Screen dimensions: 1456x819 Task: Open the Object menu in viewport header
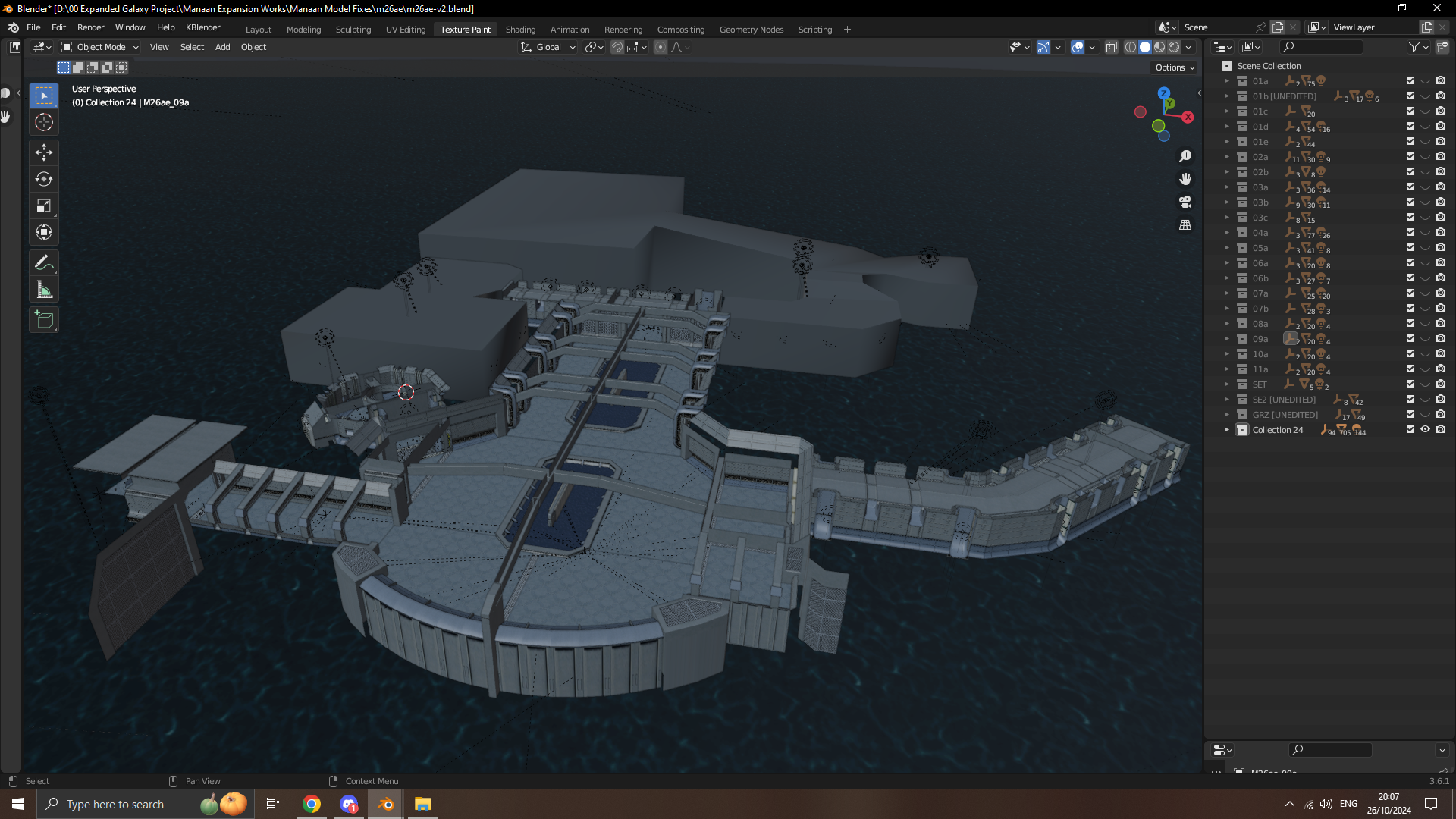tap(253, 47)
